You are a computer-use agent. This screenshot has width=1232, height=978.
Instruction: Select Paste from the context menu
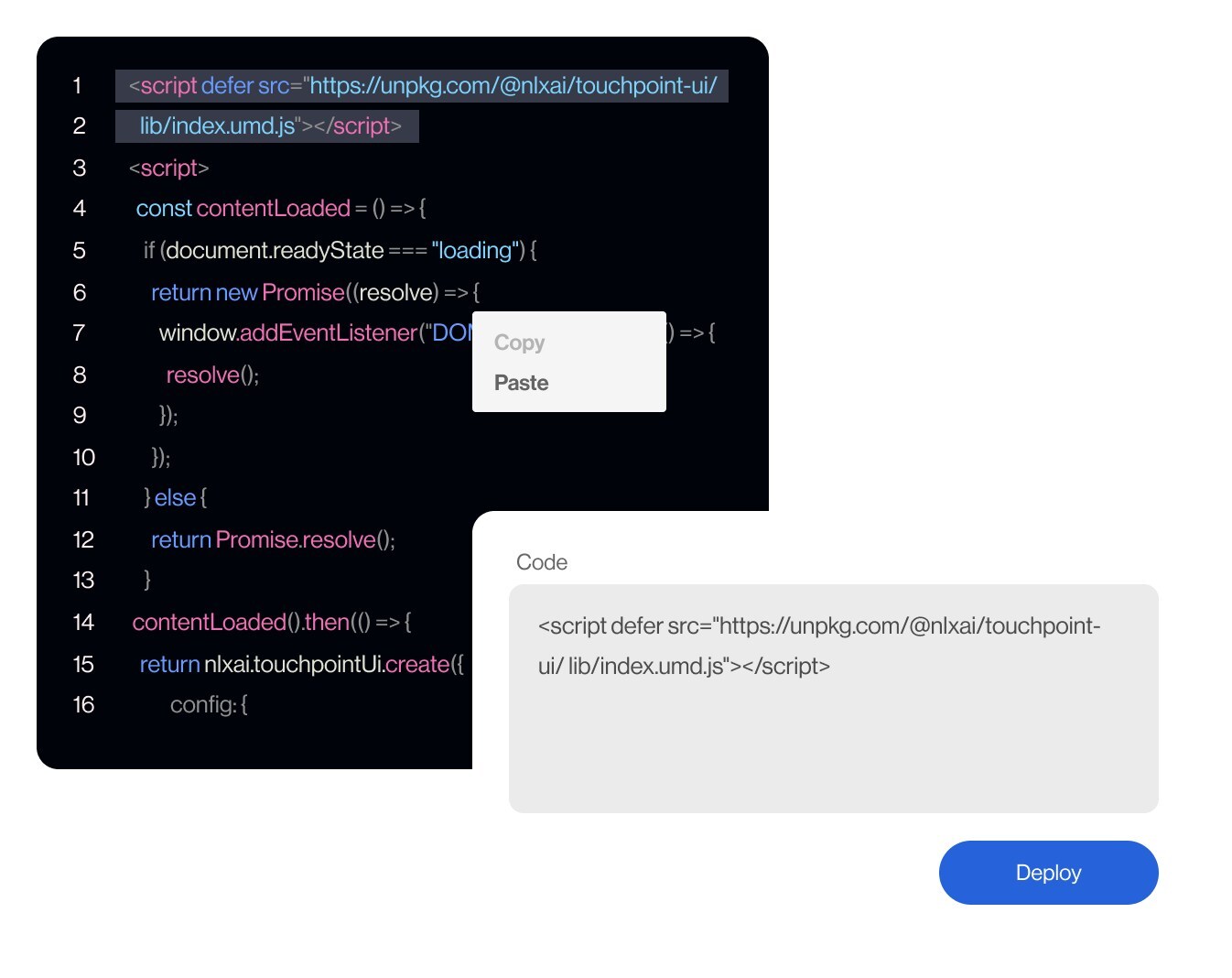click(x=520, y=383)
